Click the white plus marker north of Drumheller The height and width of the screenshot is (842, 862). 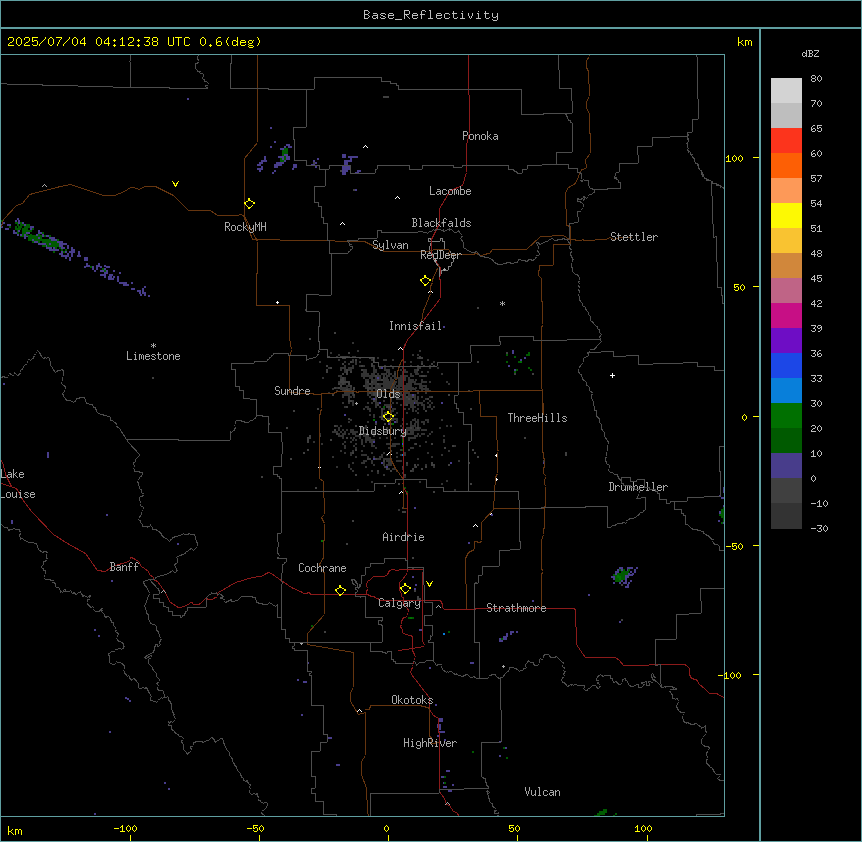coord(612,375)
